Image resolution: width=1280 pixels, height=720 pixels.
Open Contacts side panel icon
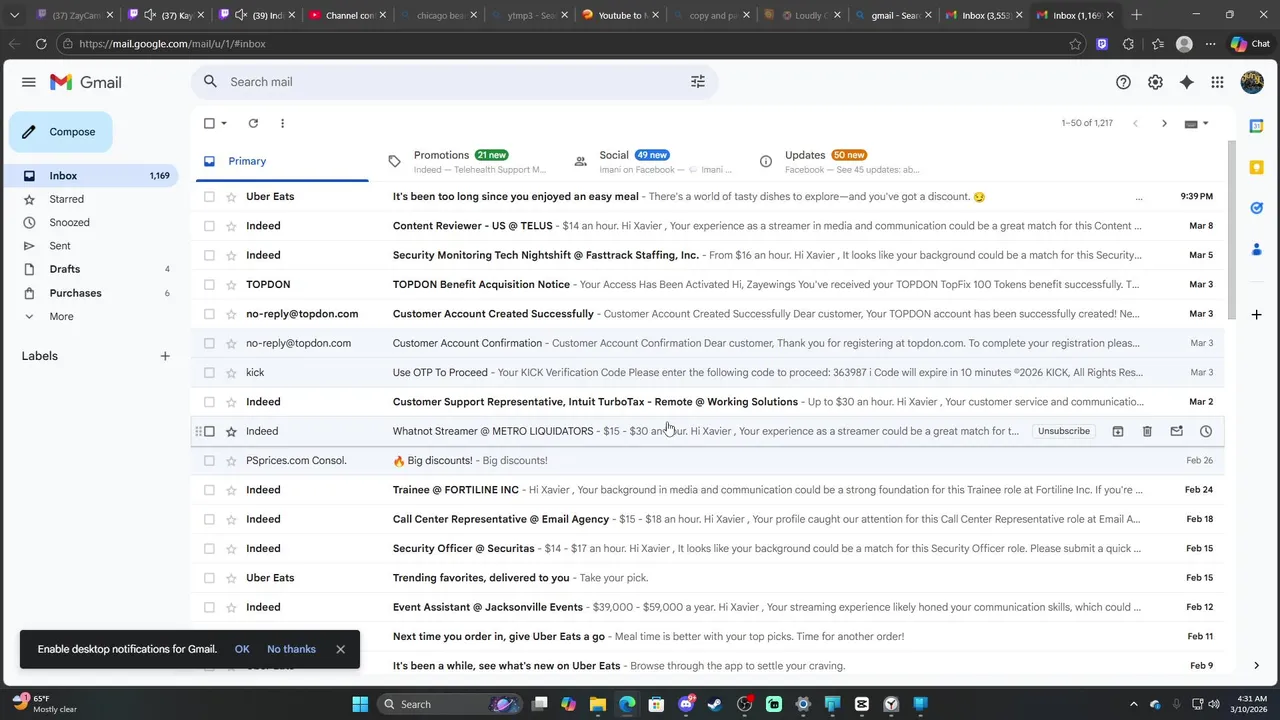(1256, 249)
